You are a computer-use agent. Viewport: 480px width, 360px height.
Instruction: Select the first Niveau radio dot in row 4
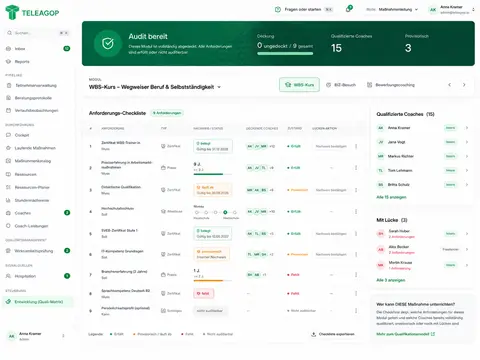coord(197,212)
